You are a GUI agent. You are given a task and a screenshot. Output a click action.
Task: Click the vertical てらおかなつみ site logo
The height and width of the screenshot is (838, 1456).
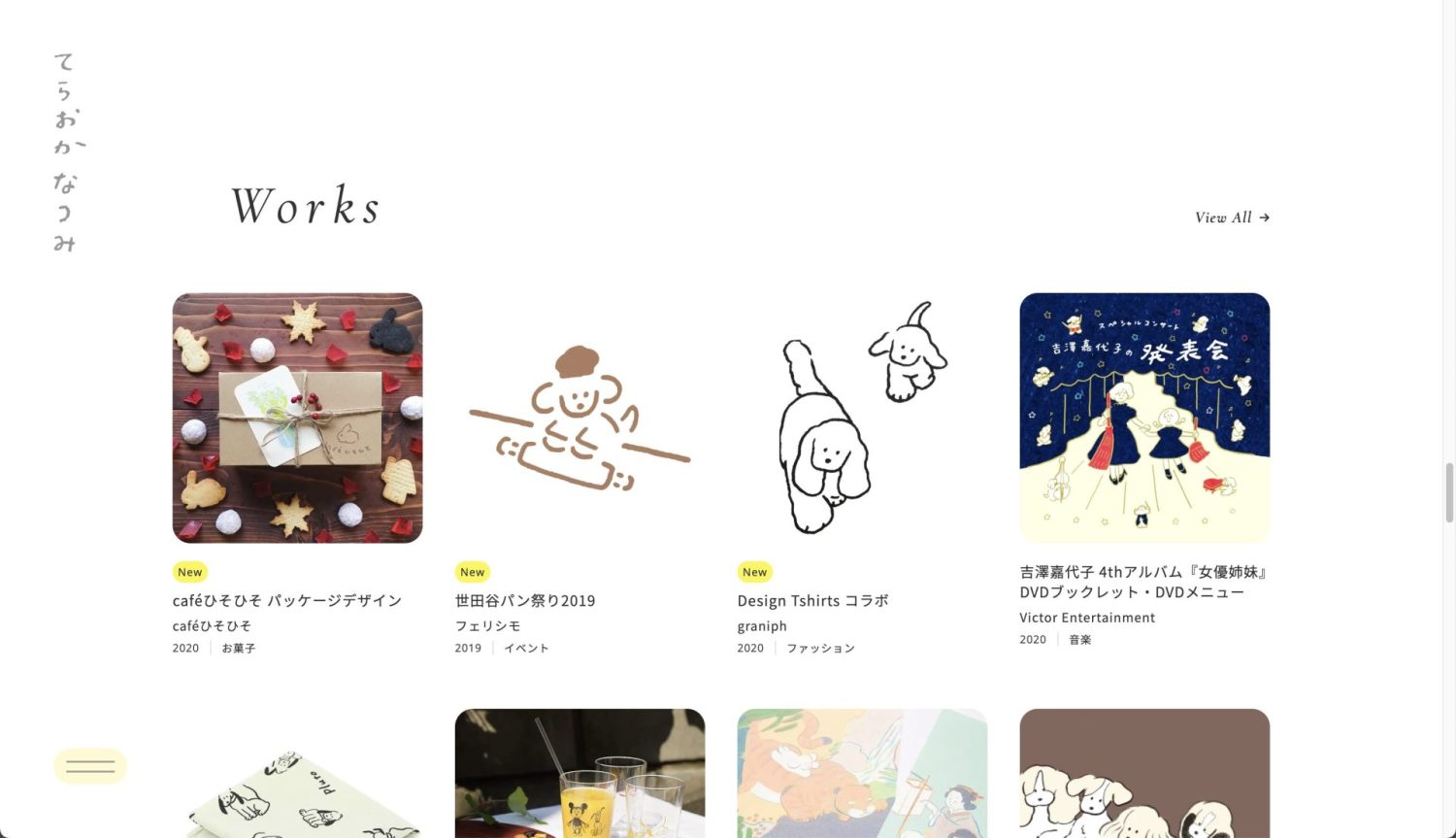point(65,151)
